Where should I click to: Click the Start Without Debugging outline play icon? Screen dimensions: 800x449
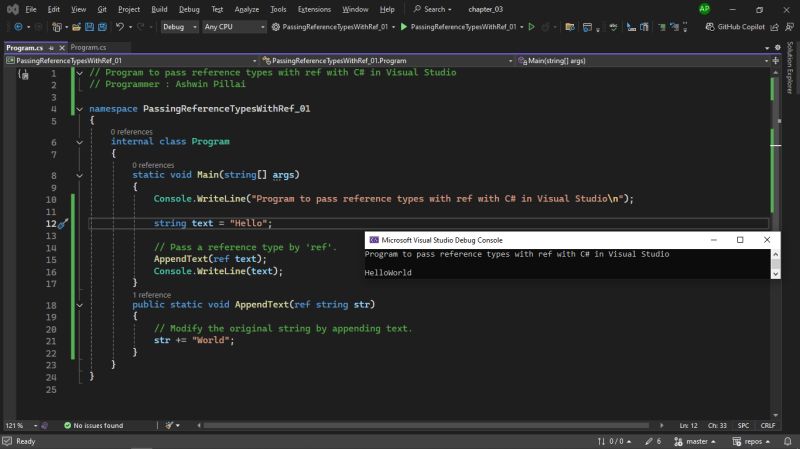point(532,27)
